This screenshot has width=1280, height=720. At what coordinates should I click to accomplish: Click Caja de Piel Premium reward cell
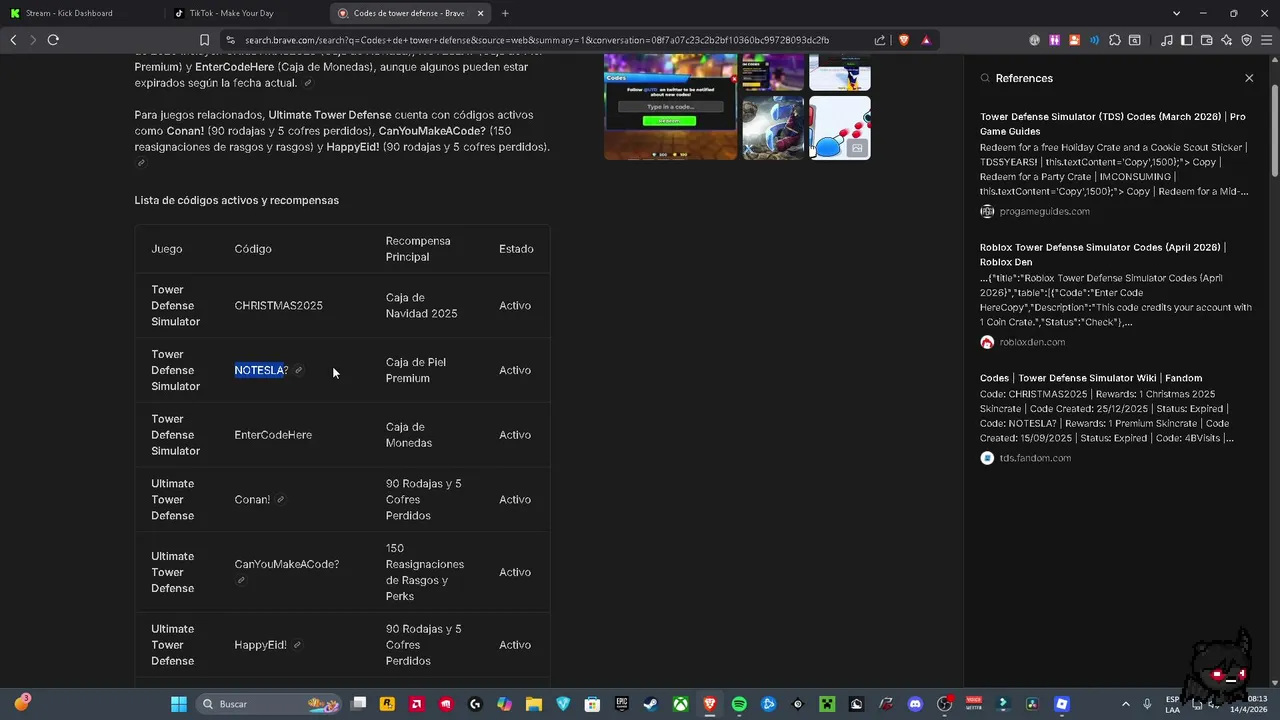(x=416, y=370)
